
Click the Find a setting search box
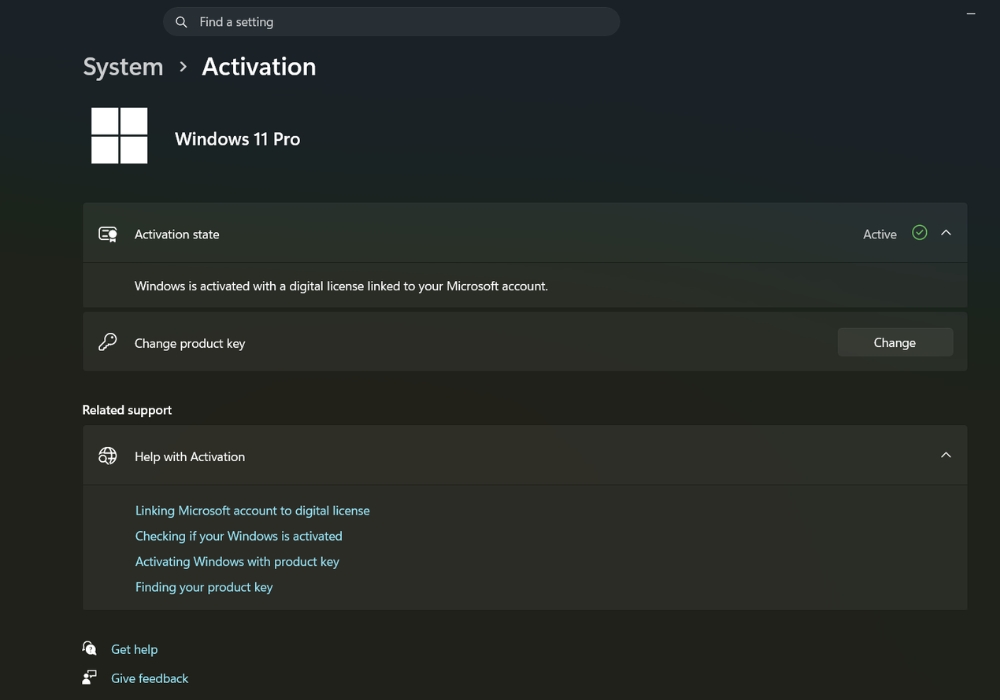coord(391,22)
